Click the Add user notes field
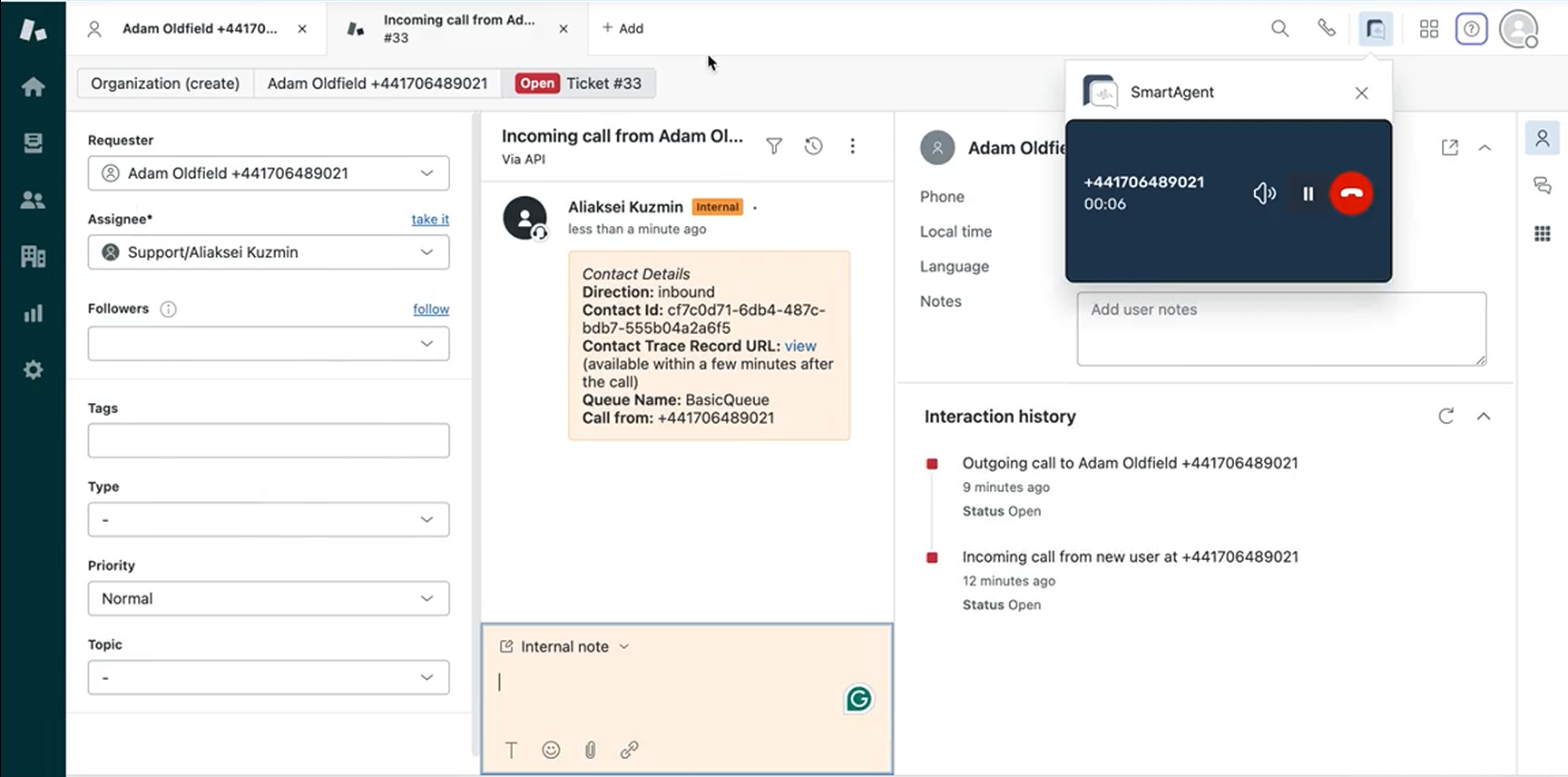Viewport: 1568px width, 777px height. coord(1280,329)
